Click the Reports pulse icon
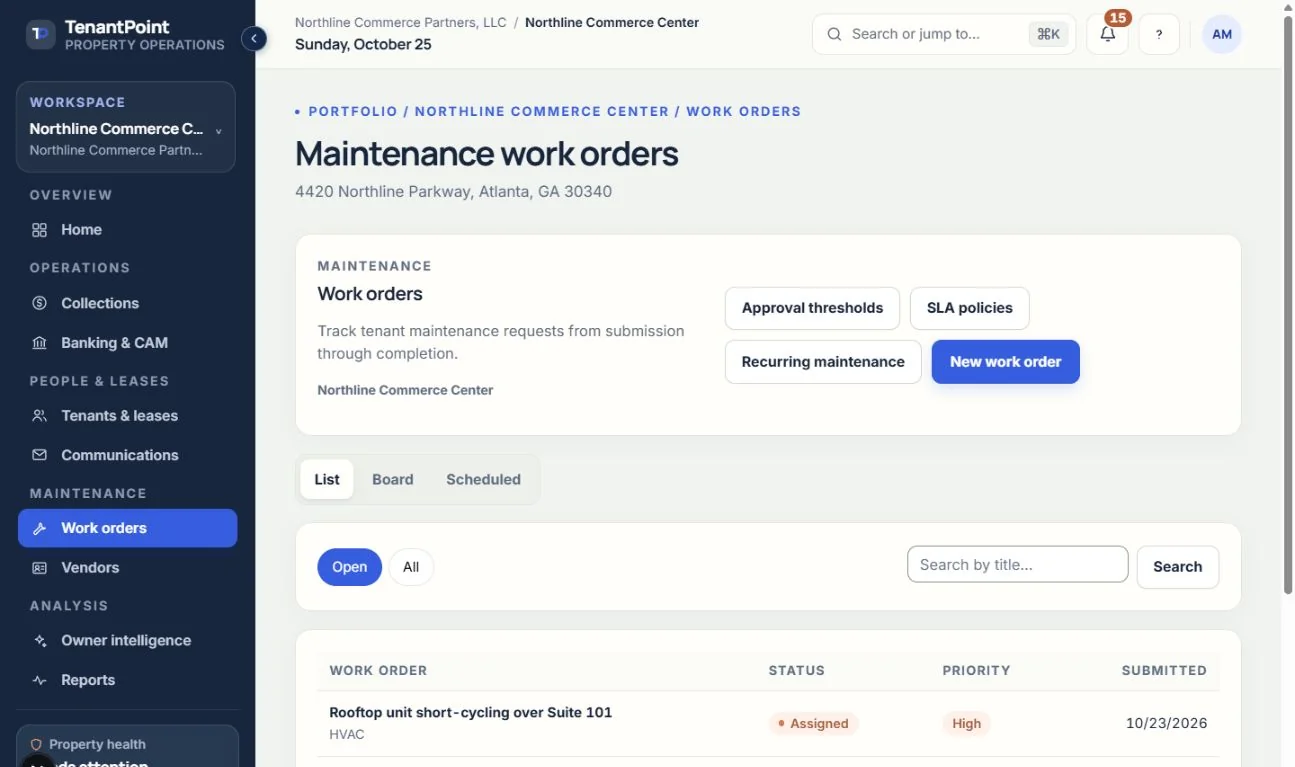 (40, 680)
